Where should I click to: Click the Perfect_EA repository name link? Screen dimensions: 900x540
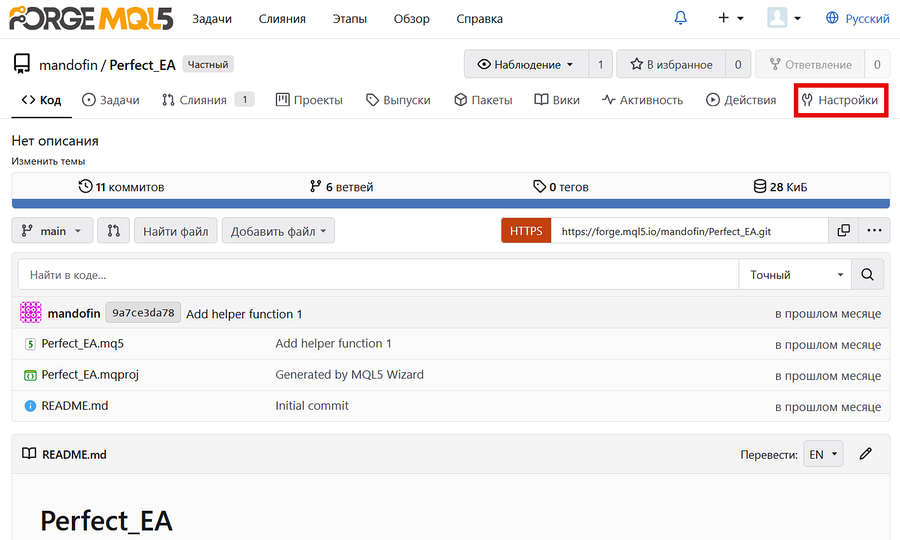click(142, 65)
